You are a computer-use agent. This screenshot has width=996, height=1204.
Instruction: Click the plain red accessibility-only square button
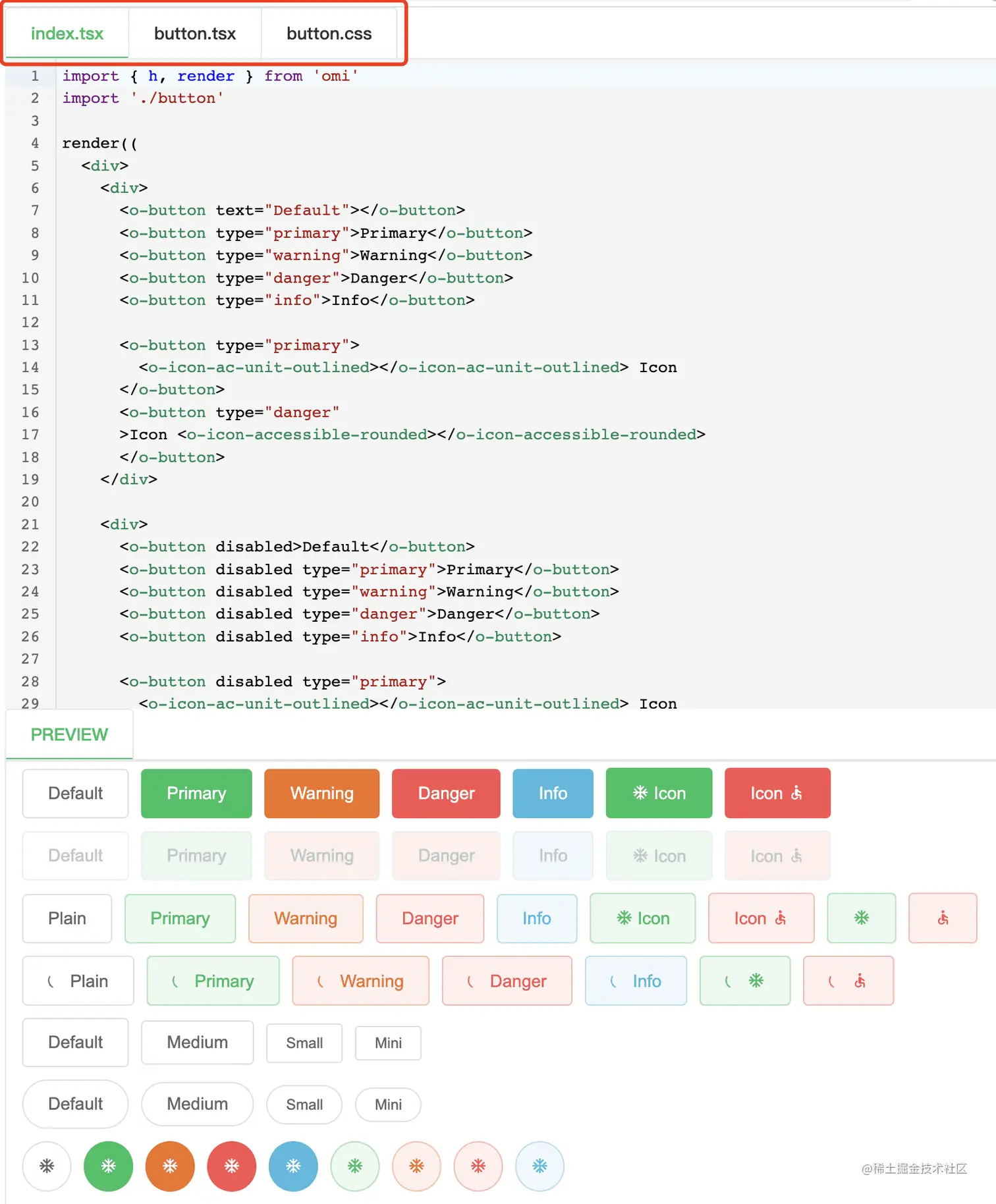click(943, 918)
